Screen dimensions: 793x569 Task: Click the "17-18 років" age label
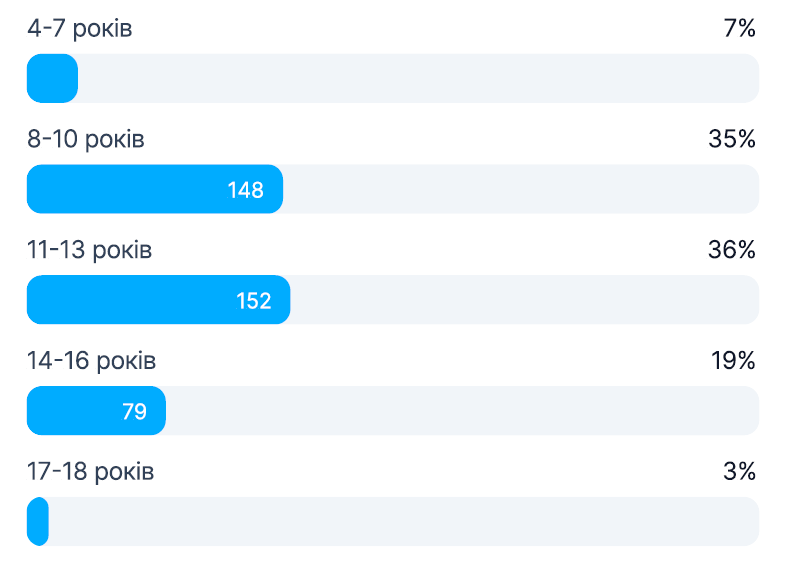90,471
